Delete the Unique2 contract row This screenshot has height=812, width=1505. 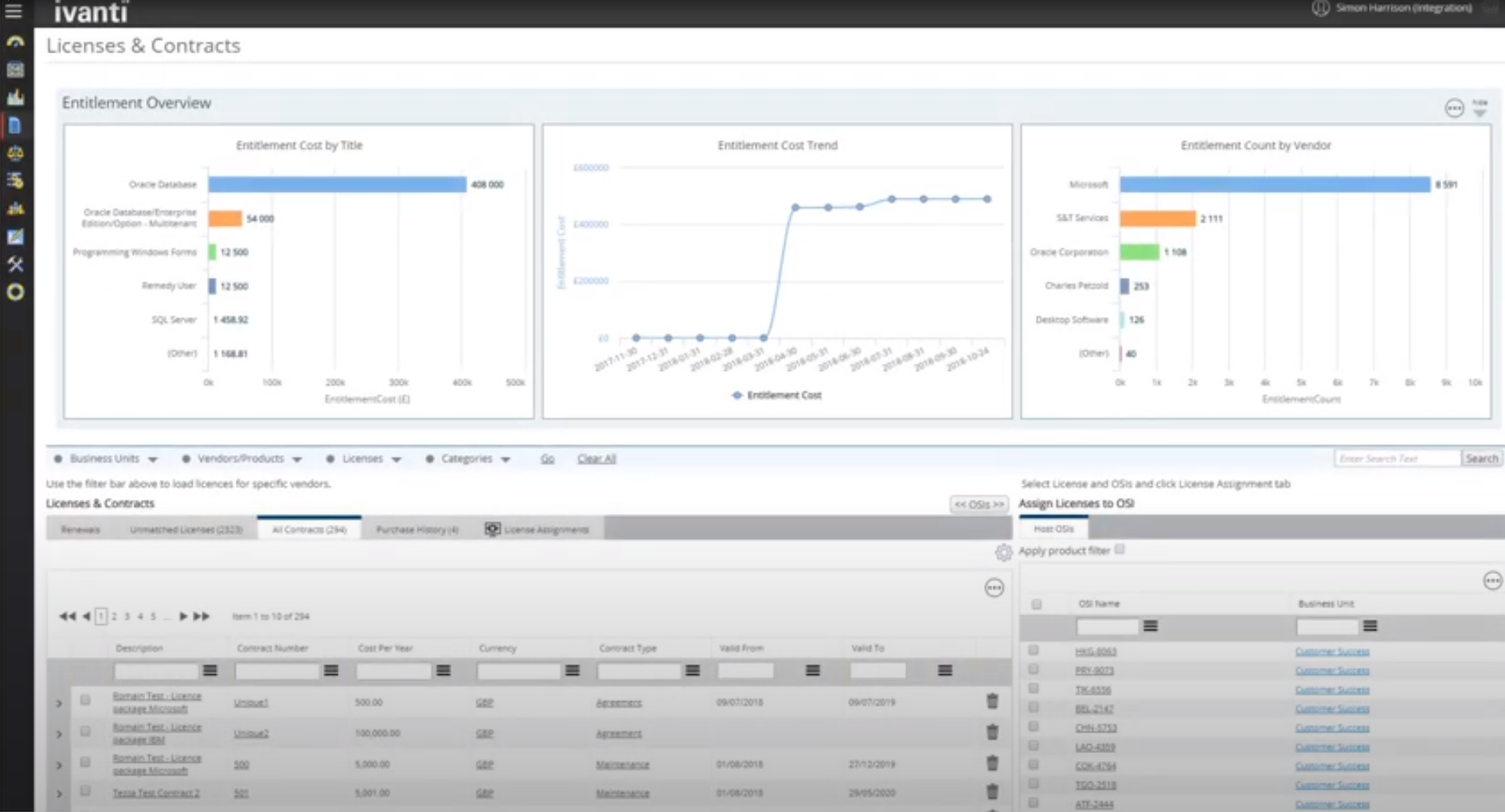click(x=992, y=732)
